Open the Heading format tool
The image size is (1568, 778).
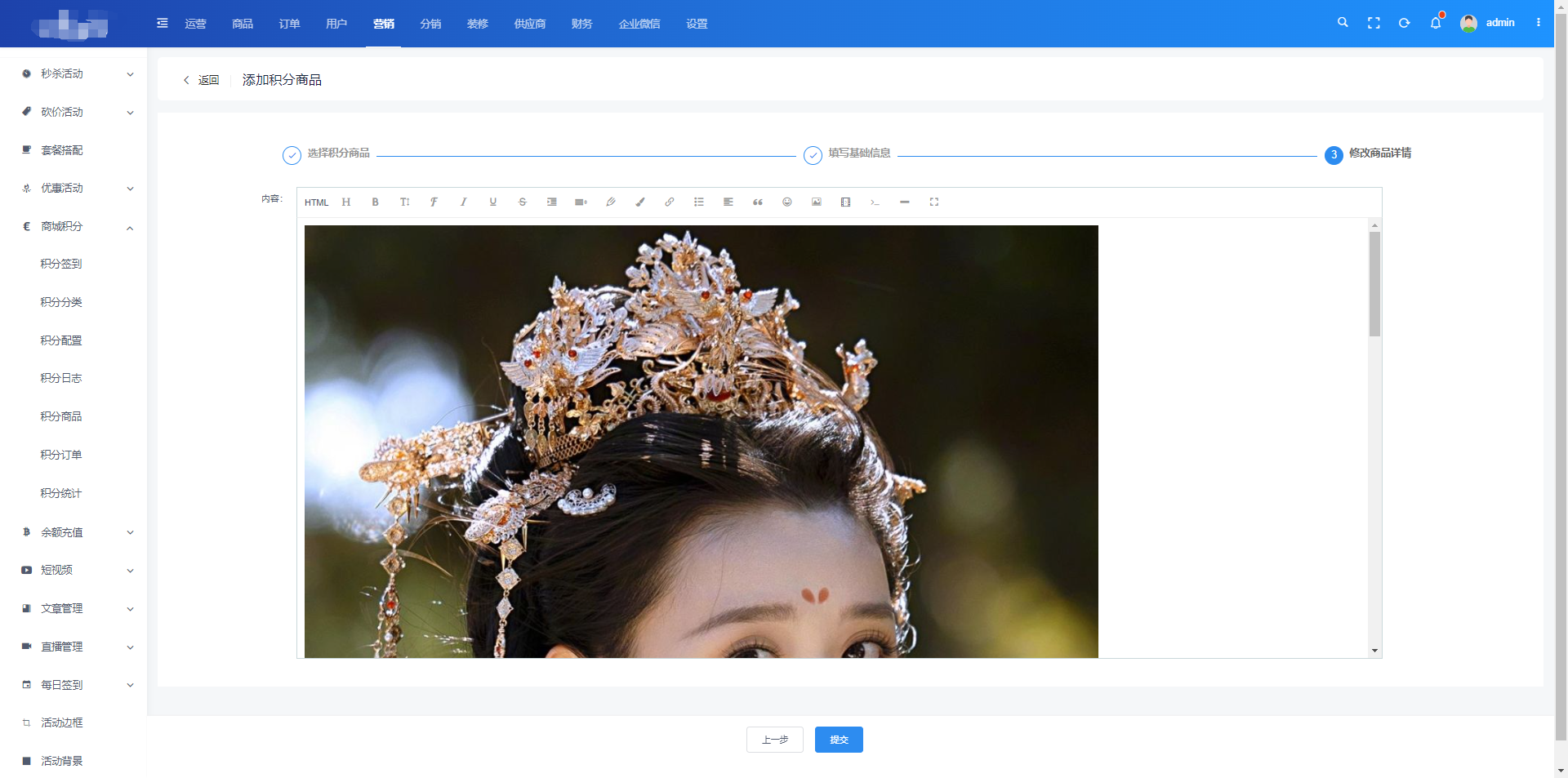tap(346, 202)
